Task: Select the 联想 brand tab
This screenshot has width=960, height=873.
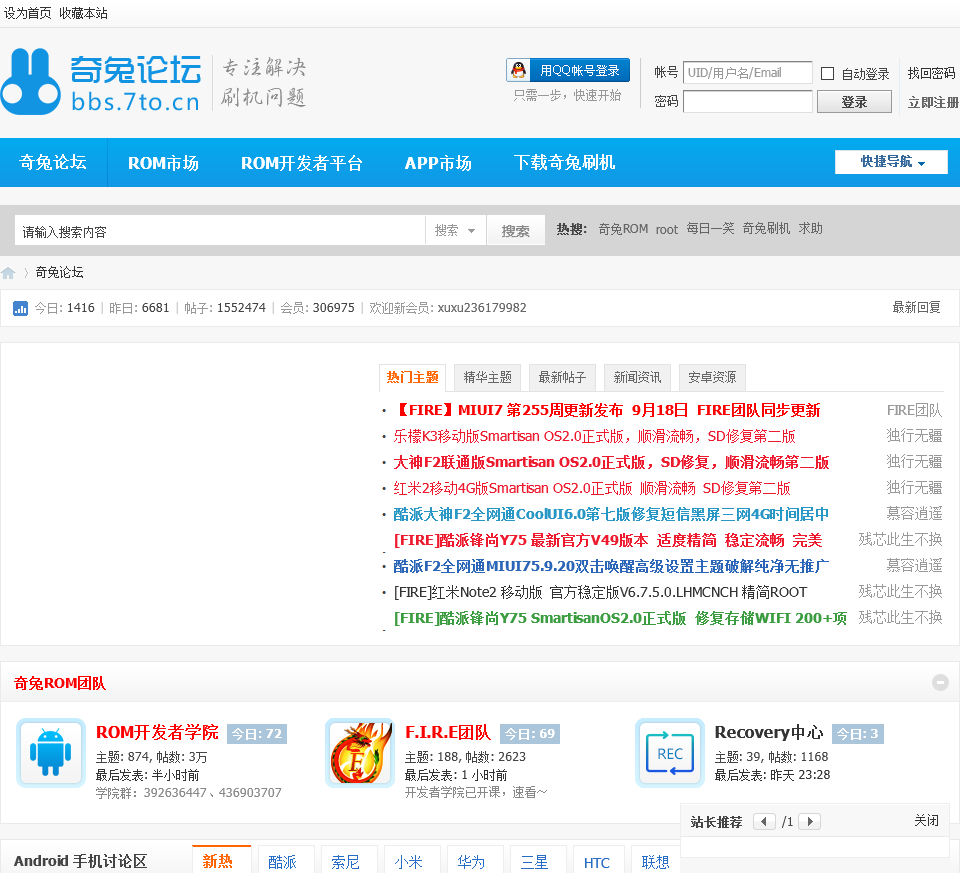Action: point(656,860)
